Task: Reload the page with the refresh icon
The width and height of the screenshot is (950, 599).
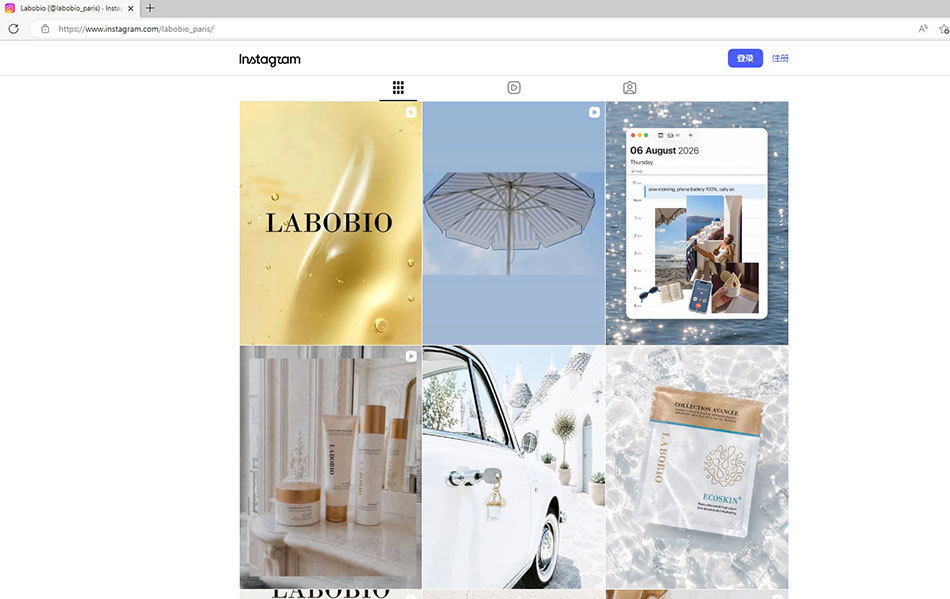Action: (13, 28)
